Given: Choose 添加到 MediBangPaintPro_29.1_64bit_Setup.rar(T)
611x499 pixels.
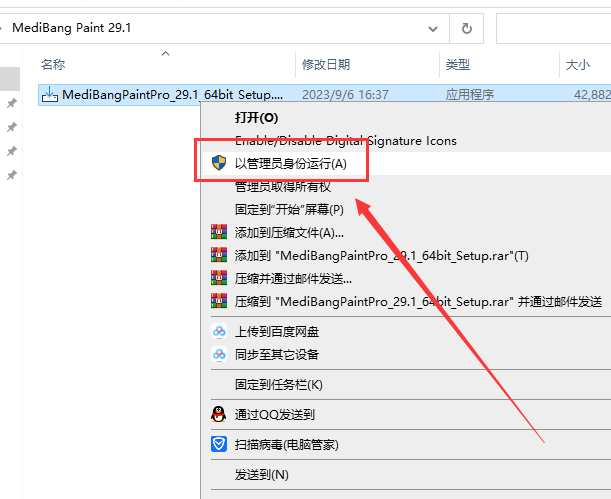Looking at the screenshot, I should pos(381,256).
